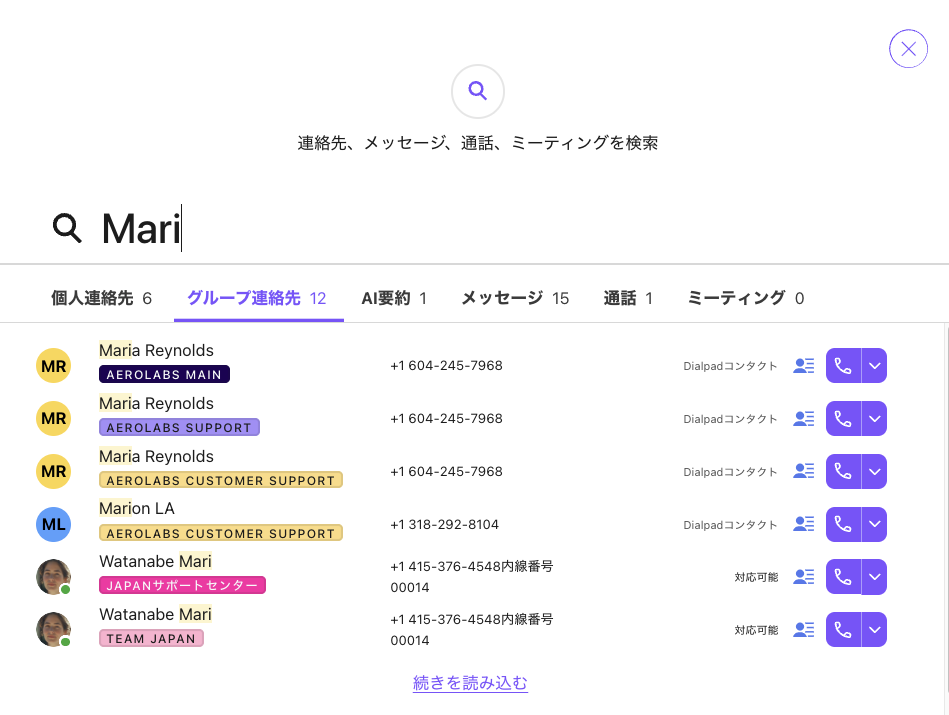
Task: Call Maria Reynolds at AEROLABS SUPPORT
Action: click(841, 418)
